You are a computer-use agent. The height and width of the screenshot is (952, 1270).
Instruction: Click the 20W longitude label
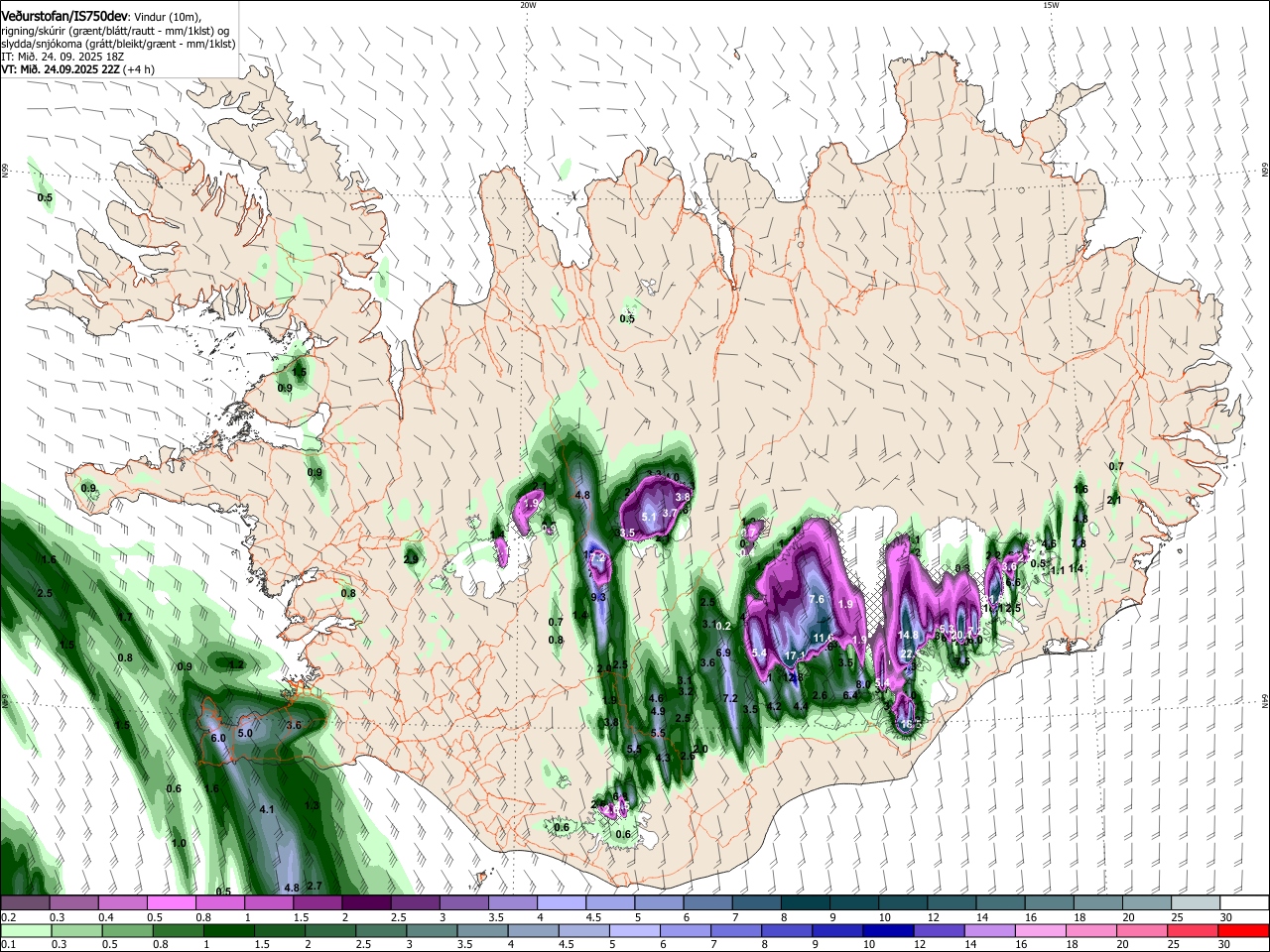(528, 5)
